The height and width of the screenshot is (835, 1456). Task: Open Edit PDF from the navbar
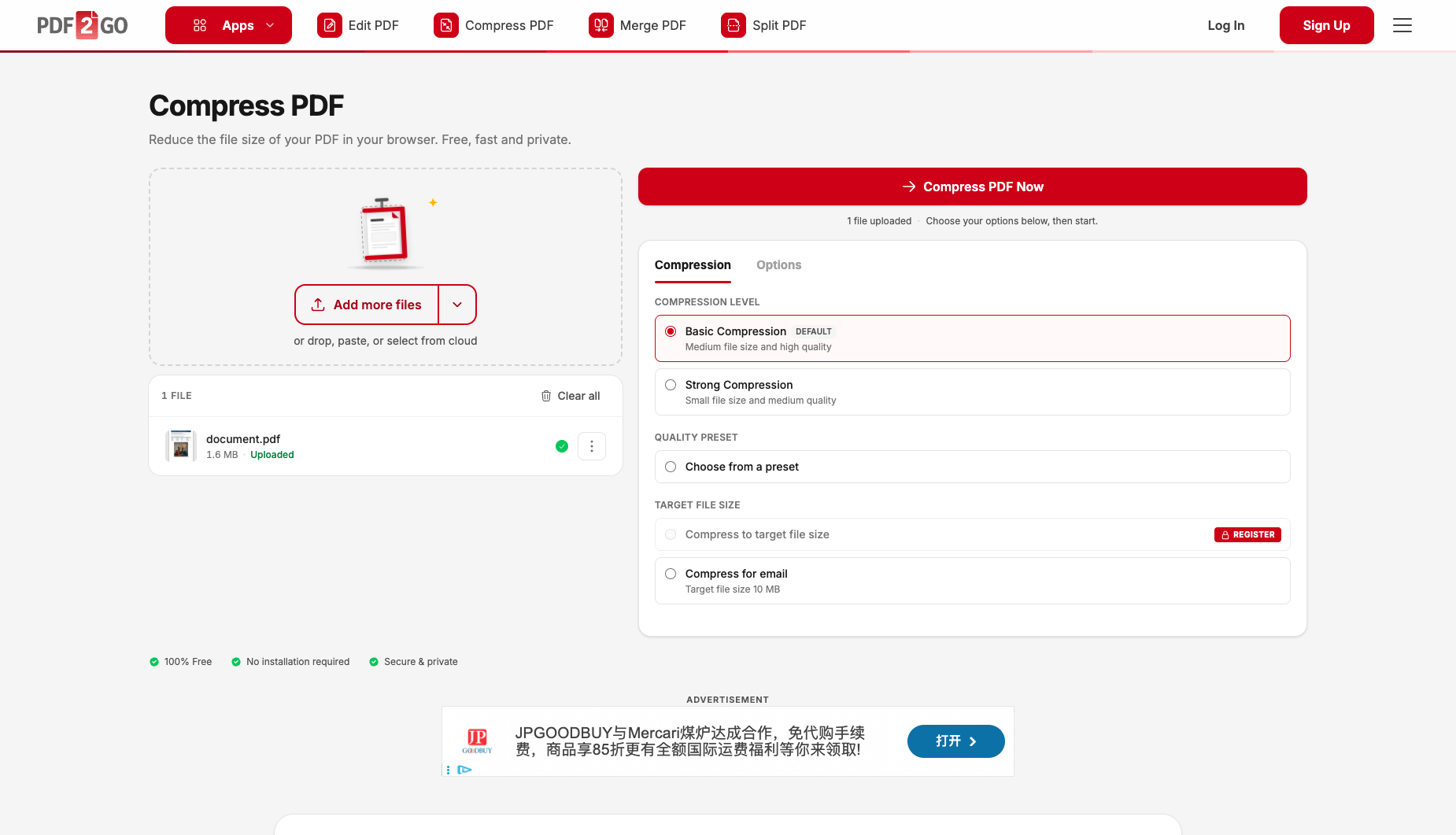click(358, 25)
